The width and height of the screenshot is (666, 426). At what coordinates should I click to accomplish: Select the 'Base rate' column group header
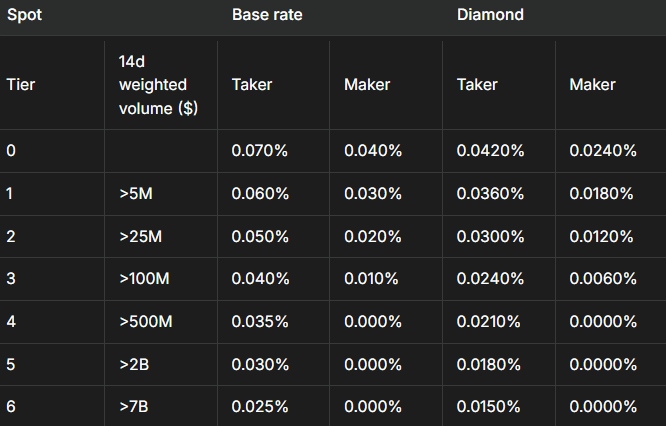[x=267, y=15]
